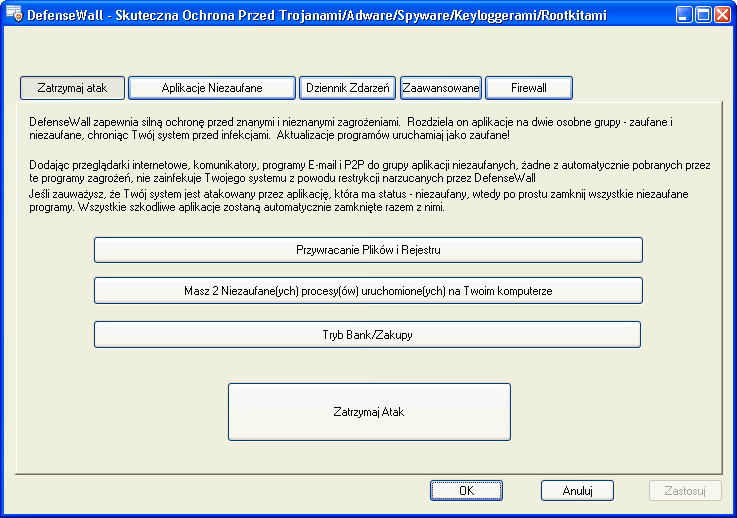737x518 pixels.
Task: Click Anuluj to cancel
Action: pyautogui.click(x=577, y=491)
